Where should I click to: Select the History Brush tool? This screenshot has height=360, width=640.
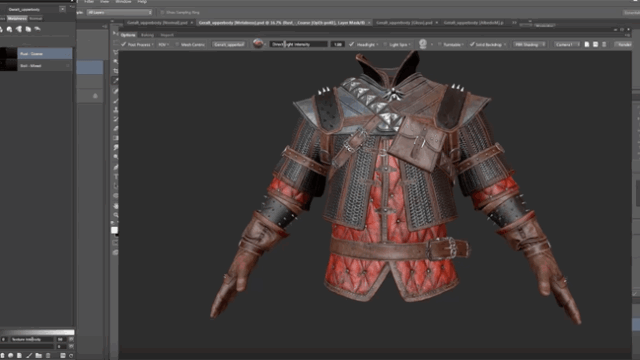point(116,119)
